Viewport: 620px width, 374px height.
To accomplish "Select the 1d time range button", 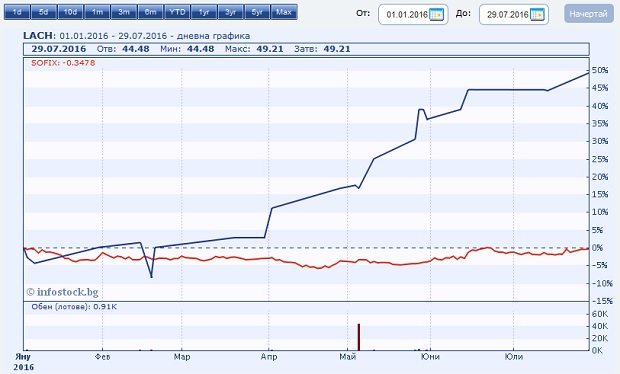I will point(17,12).
